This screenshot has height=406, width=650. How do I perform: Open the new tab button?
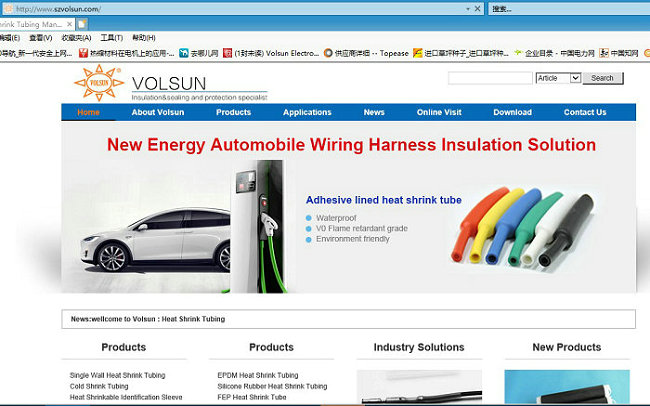point(81,23)
